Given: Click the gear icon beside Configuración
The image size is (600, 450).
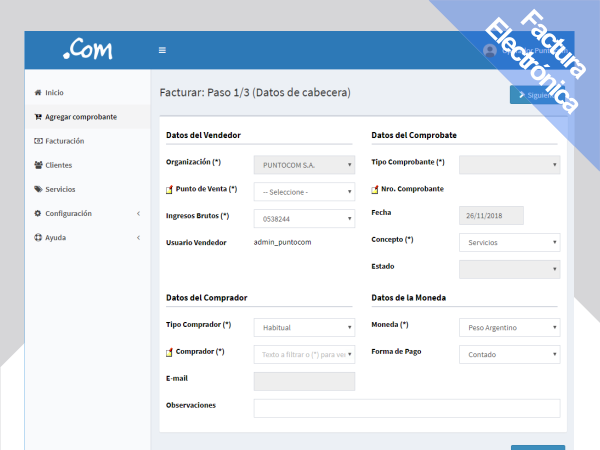Looking at the screenshot, I should 38,213.
